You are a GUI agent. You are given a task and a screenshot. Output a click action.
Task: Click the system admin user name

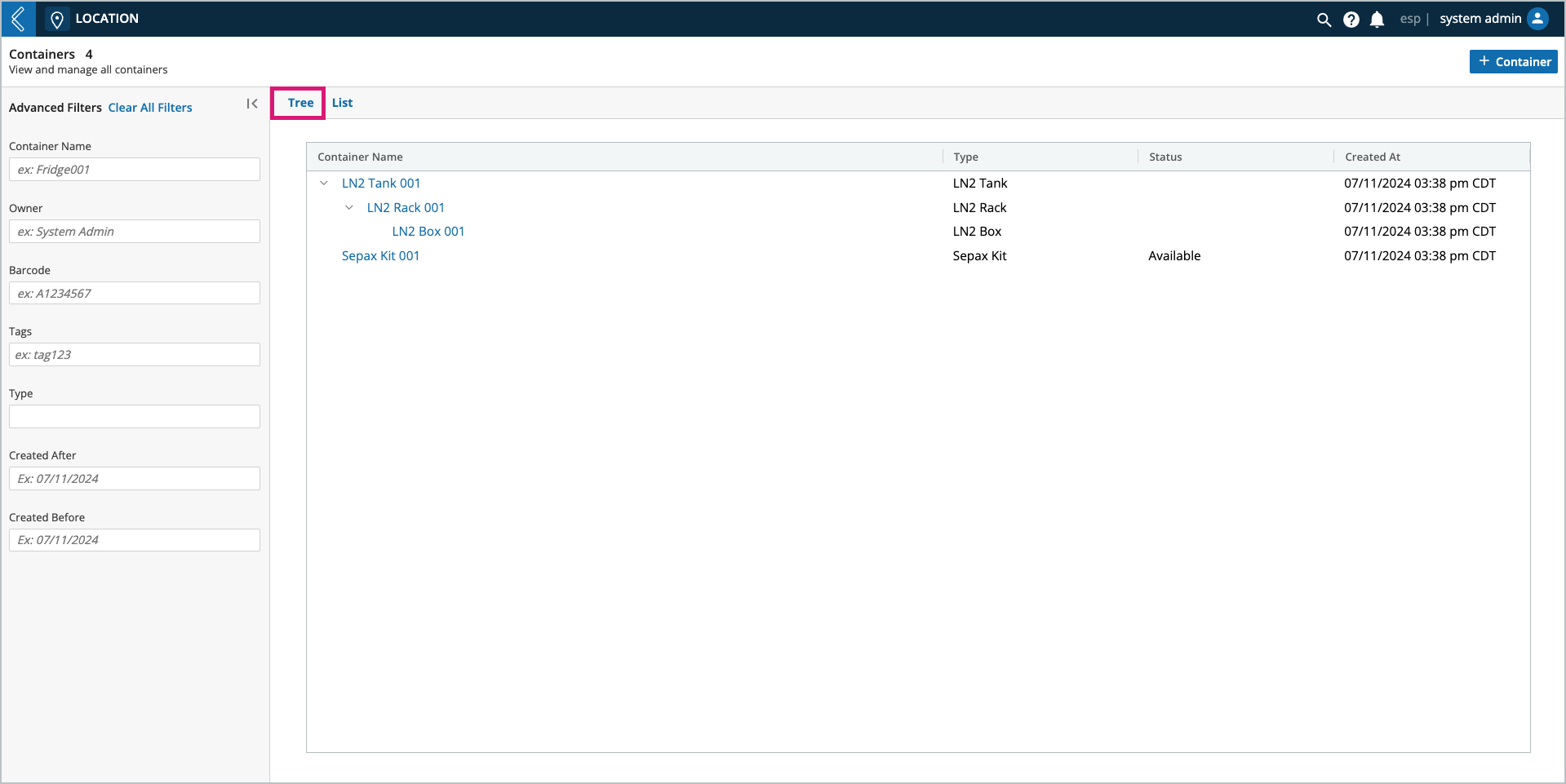pyautogui.click(x=1480, y=19)
